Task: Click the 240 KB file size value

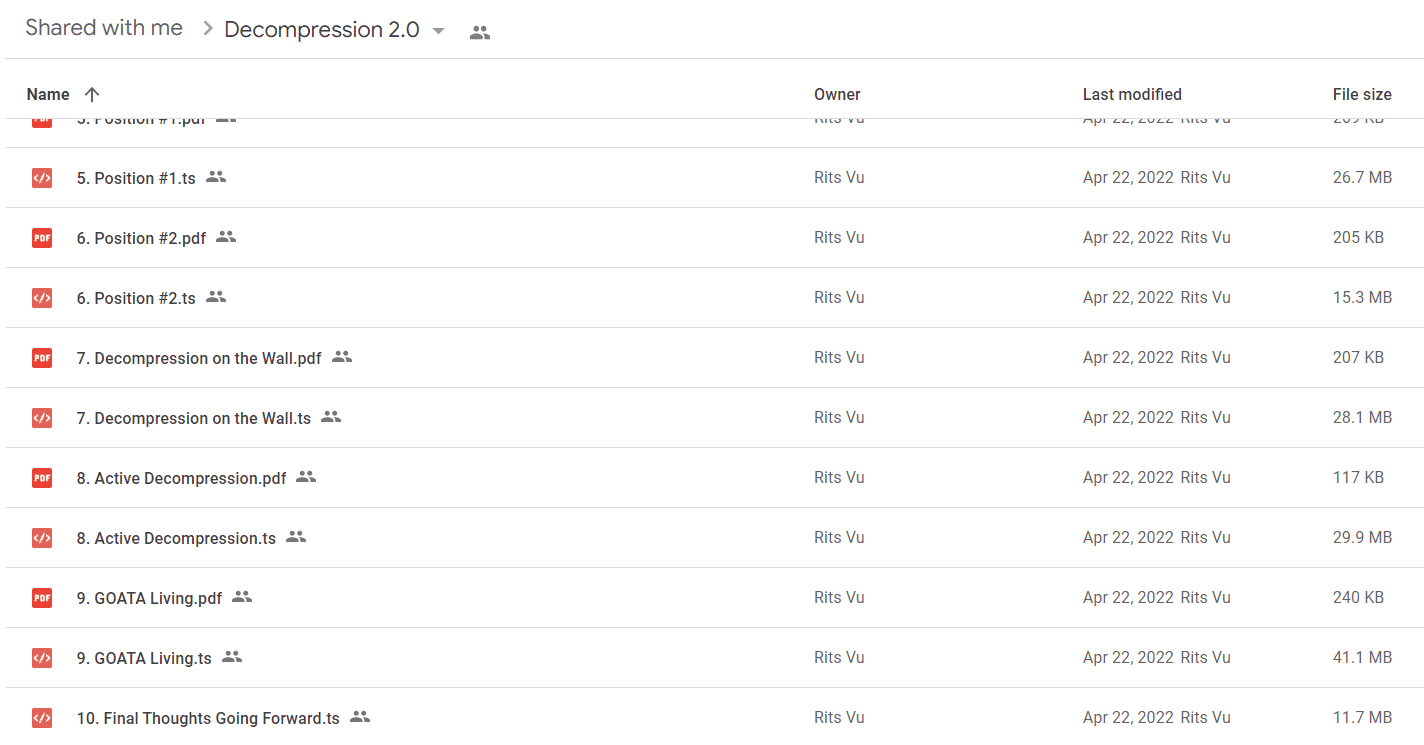Action: [1358, 598]
